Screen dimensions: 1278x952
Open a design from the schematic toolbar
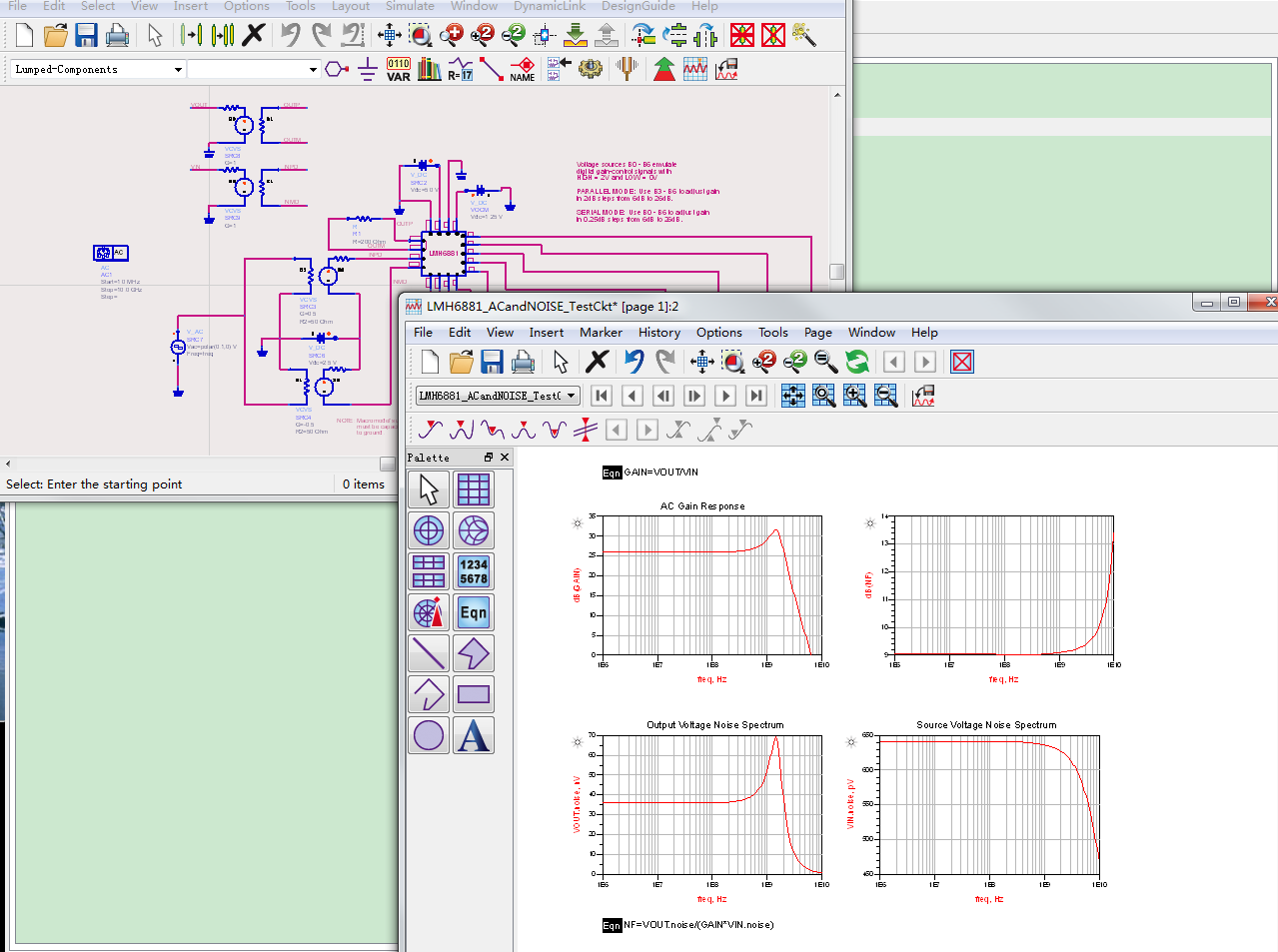click(56, 35)
